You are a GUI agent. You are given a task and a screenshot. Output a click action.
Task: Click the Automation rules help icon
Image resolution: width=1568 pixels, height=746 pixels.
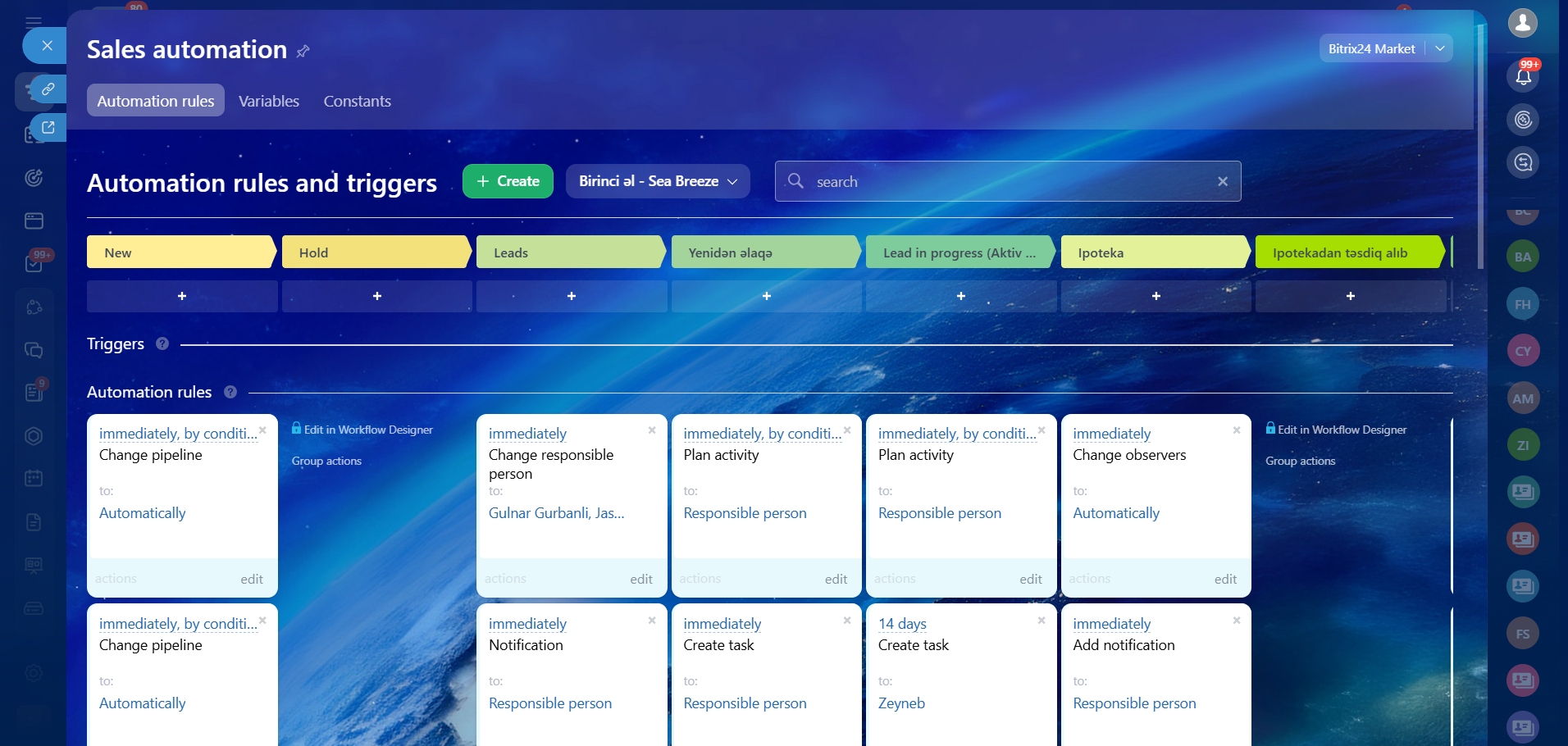click(x=230, y=393)
